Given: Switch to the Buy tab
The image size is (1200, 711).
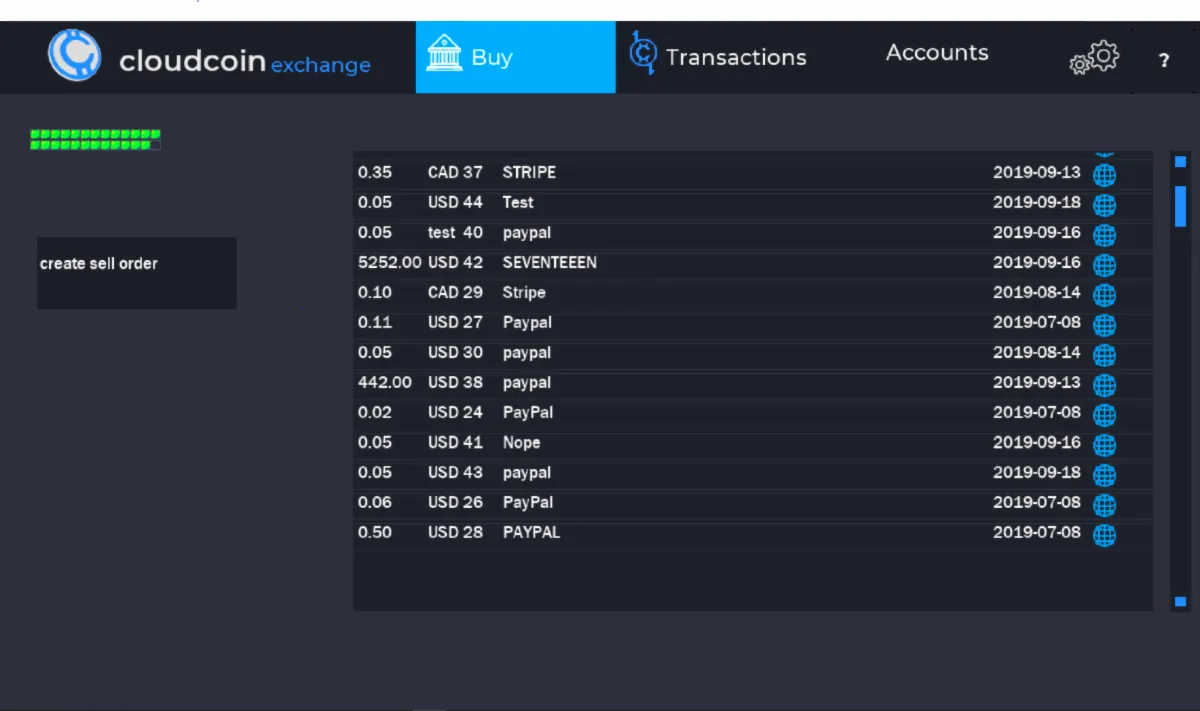Looking at the screenshot, I should [x=516, y=57].
